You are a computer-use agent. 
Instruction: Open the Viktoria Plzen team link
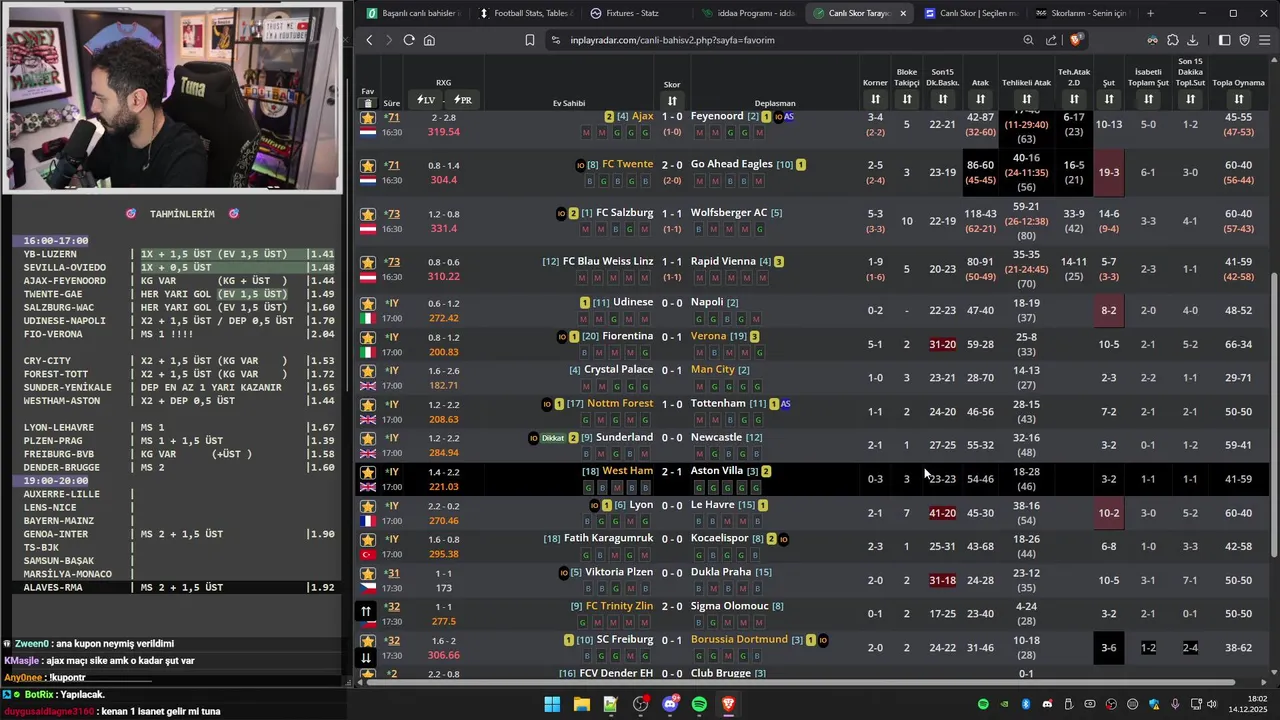coord(619,572)
